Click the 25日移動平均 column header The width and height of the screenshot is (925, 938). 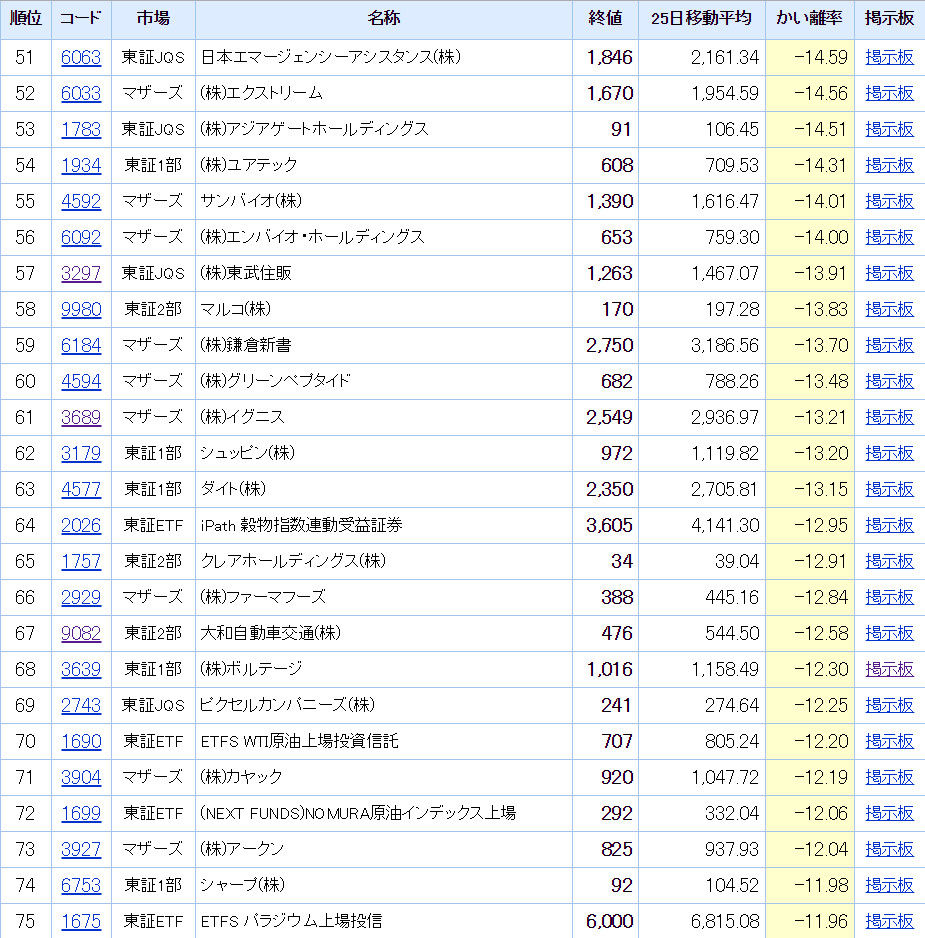[x=701, y=19]
